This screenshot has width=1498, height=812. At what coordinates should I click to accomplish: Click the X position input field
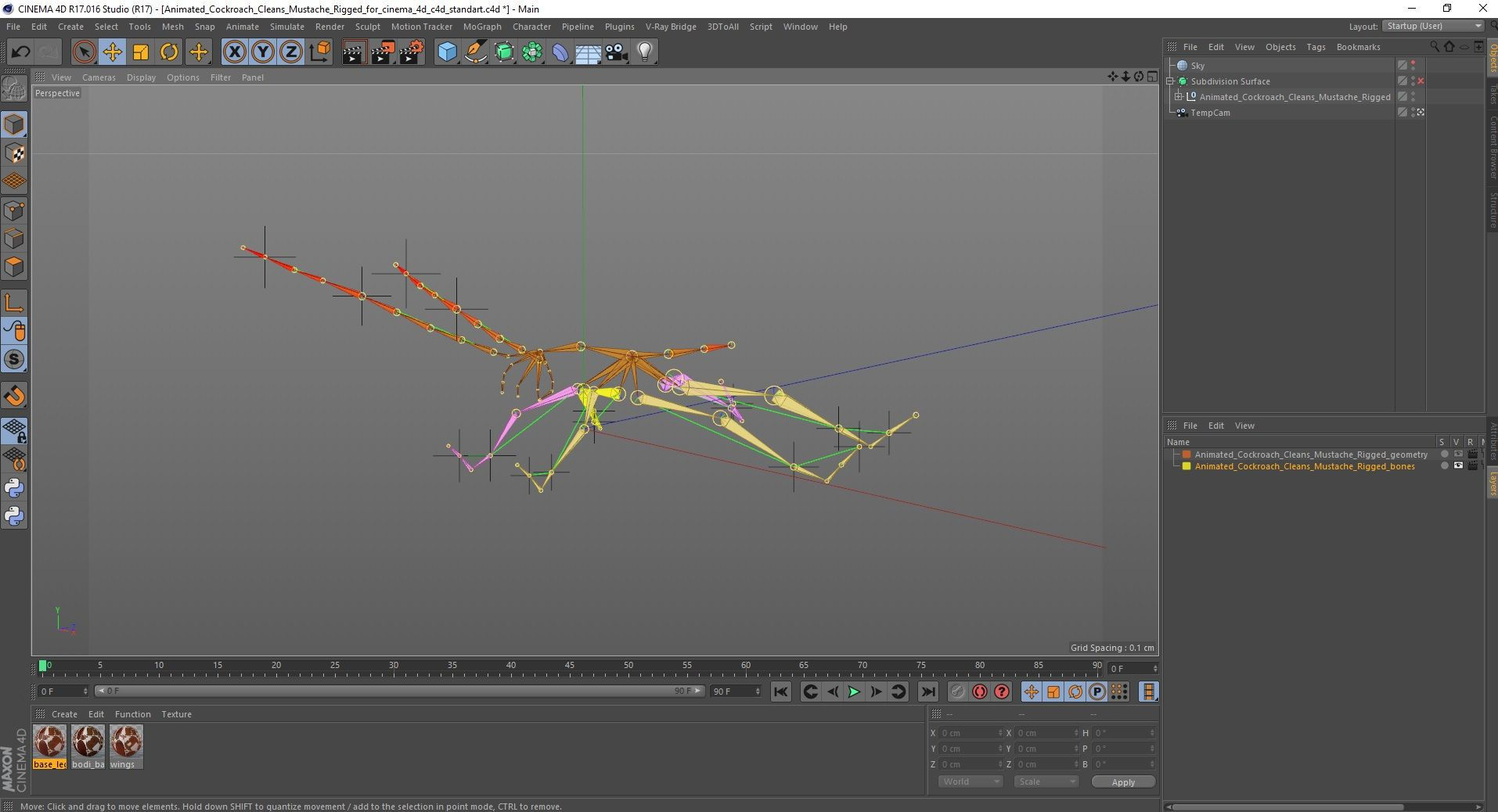pos(971,733)
